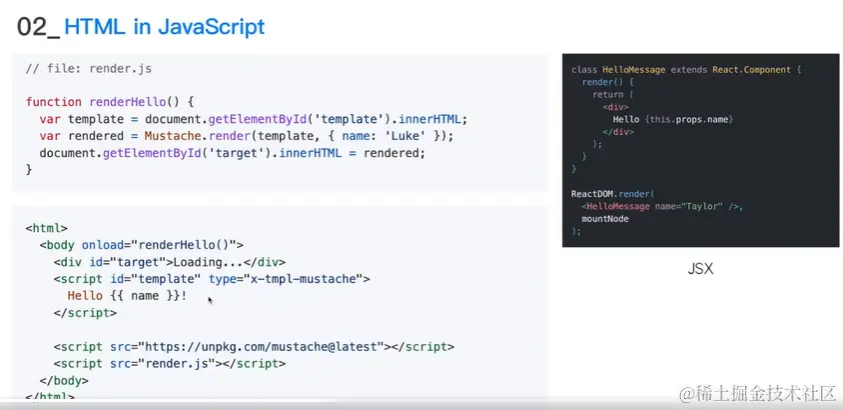Click the "ReactDOM.render(" line

[x=612, y=193]
